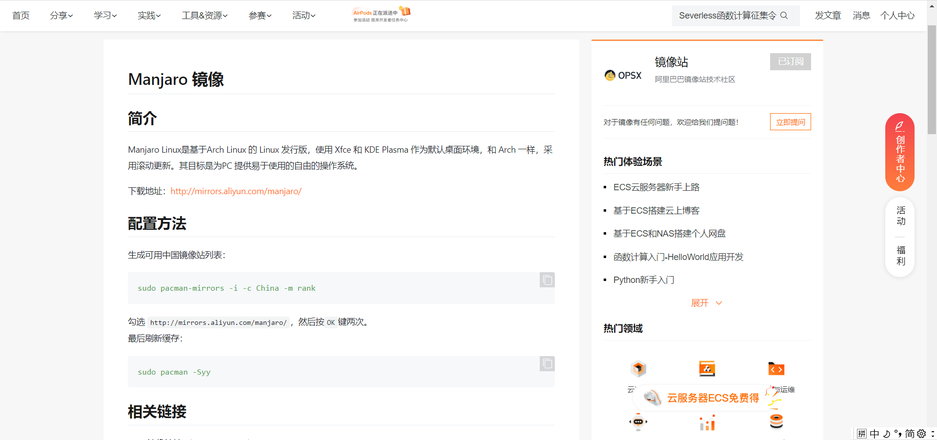Click the pen icon on 创作者中心 button
The width and height of the screenshot is (937, 440).
click(x=899, y=126)
